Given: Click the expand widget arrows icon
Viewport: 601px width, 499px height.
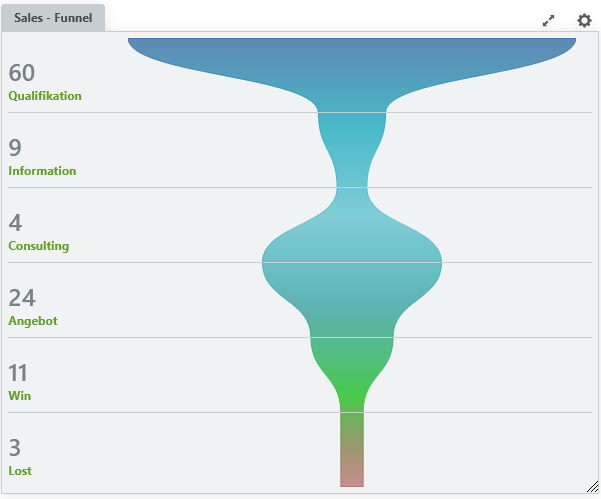Looking at the screenshot, I should click(x=548, y=20).
